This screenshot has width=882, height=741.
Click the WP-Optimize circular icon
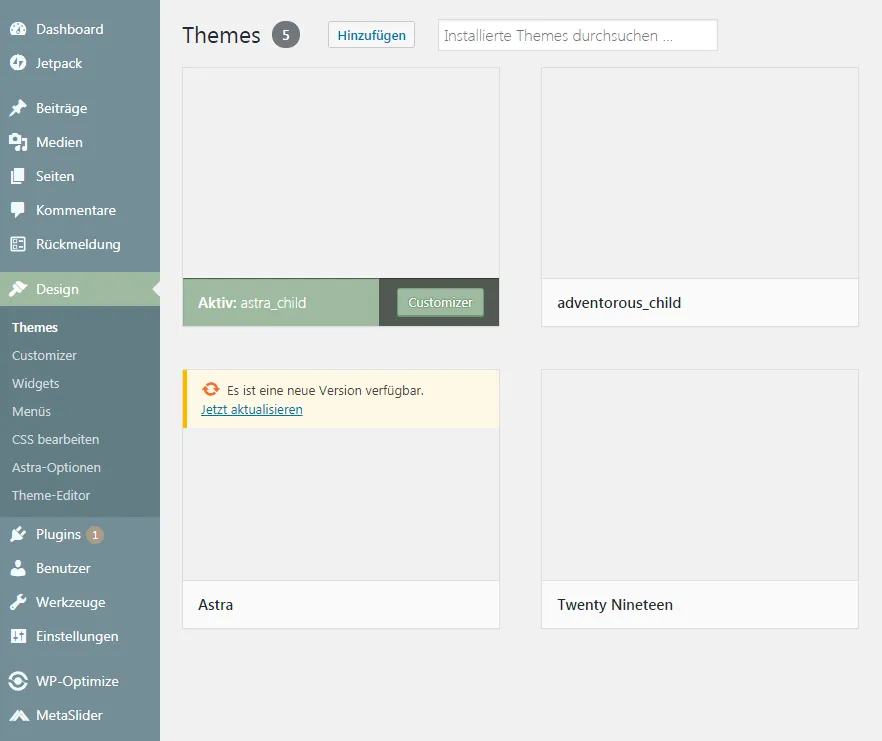tap(18, 681)
